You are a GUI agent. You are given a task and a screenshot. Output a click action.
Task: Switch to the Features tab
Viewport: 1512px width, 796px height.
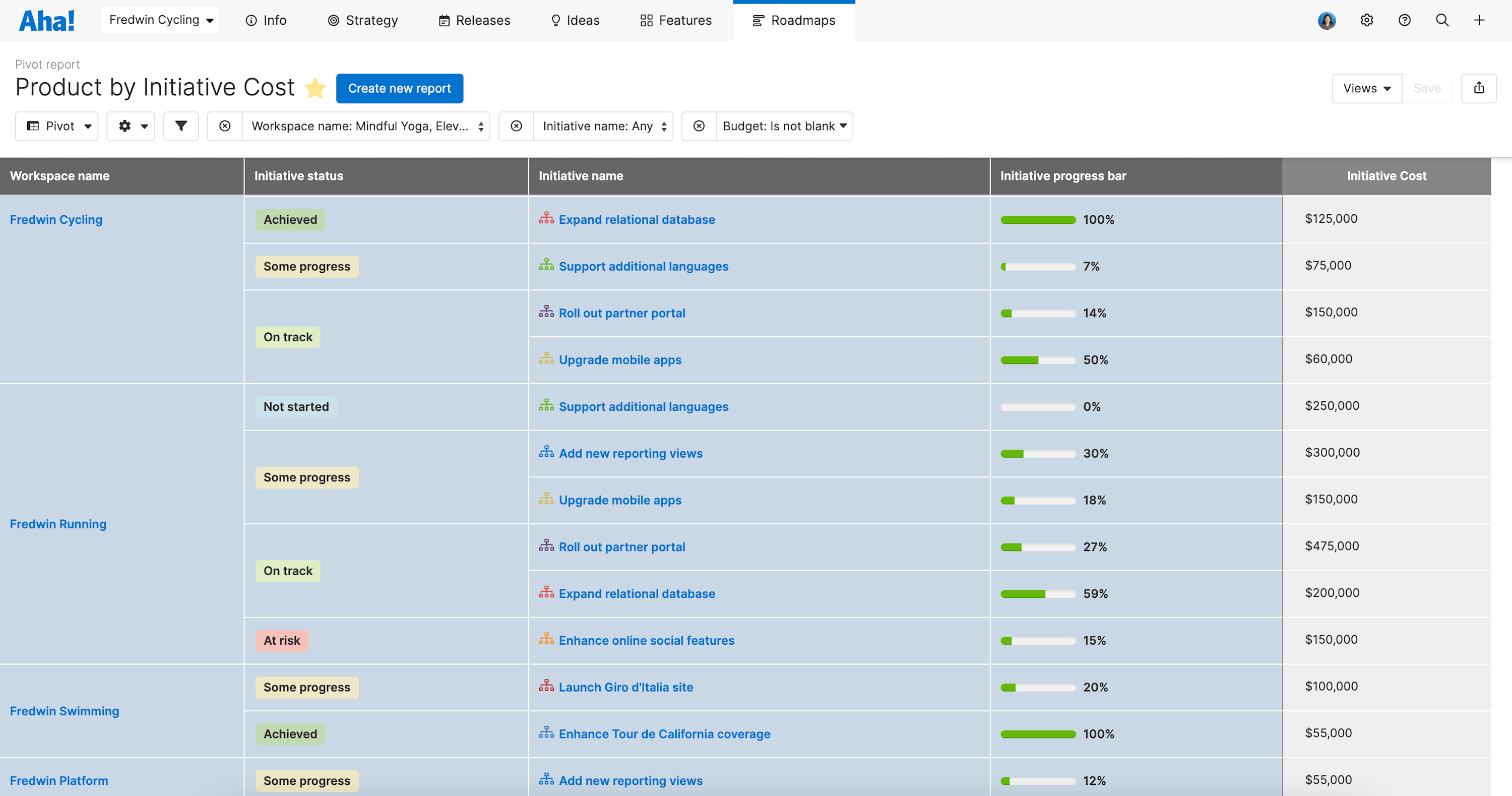coord(675,20)
